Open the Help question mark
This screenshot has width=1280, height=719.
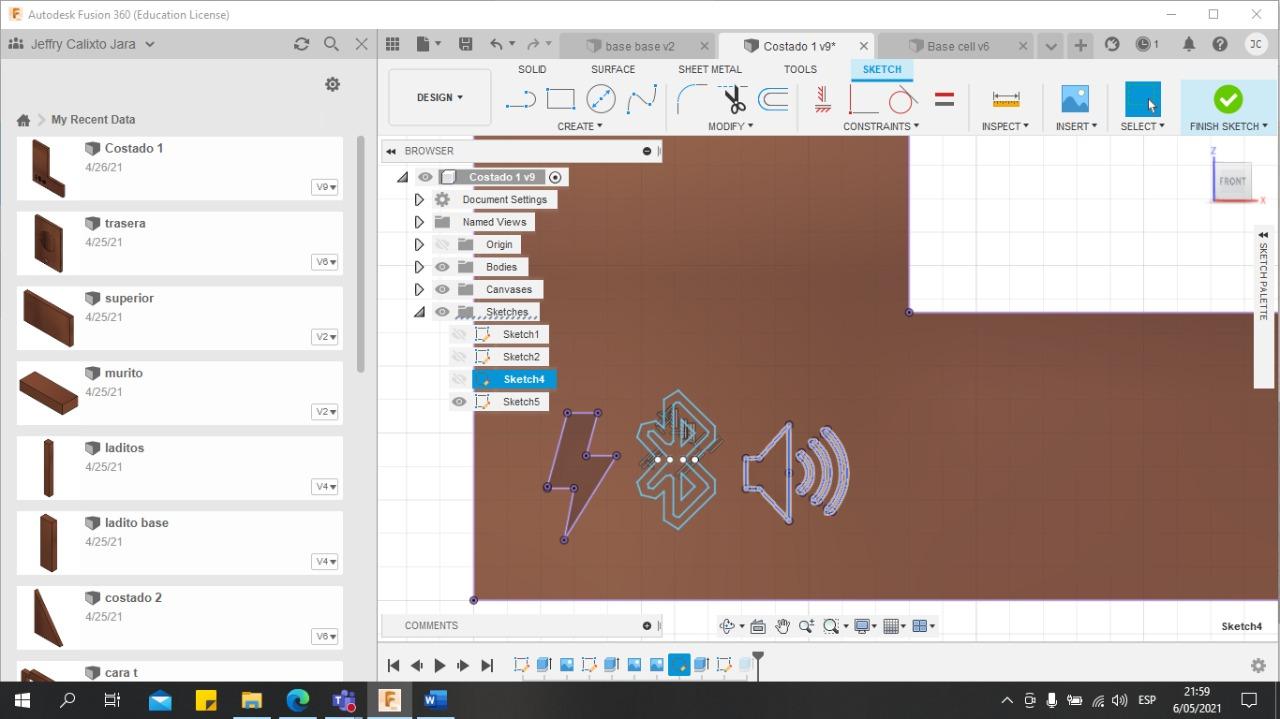[1219, 44]
